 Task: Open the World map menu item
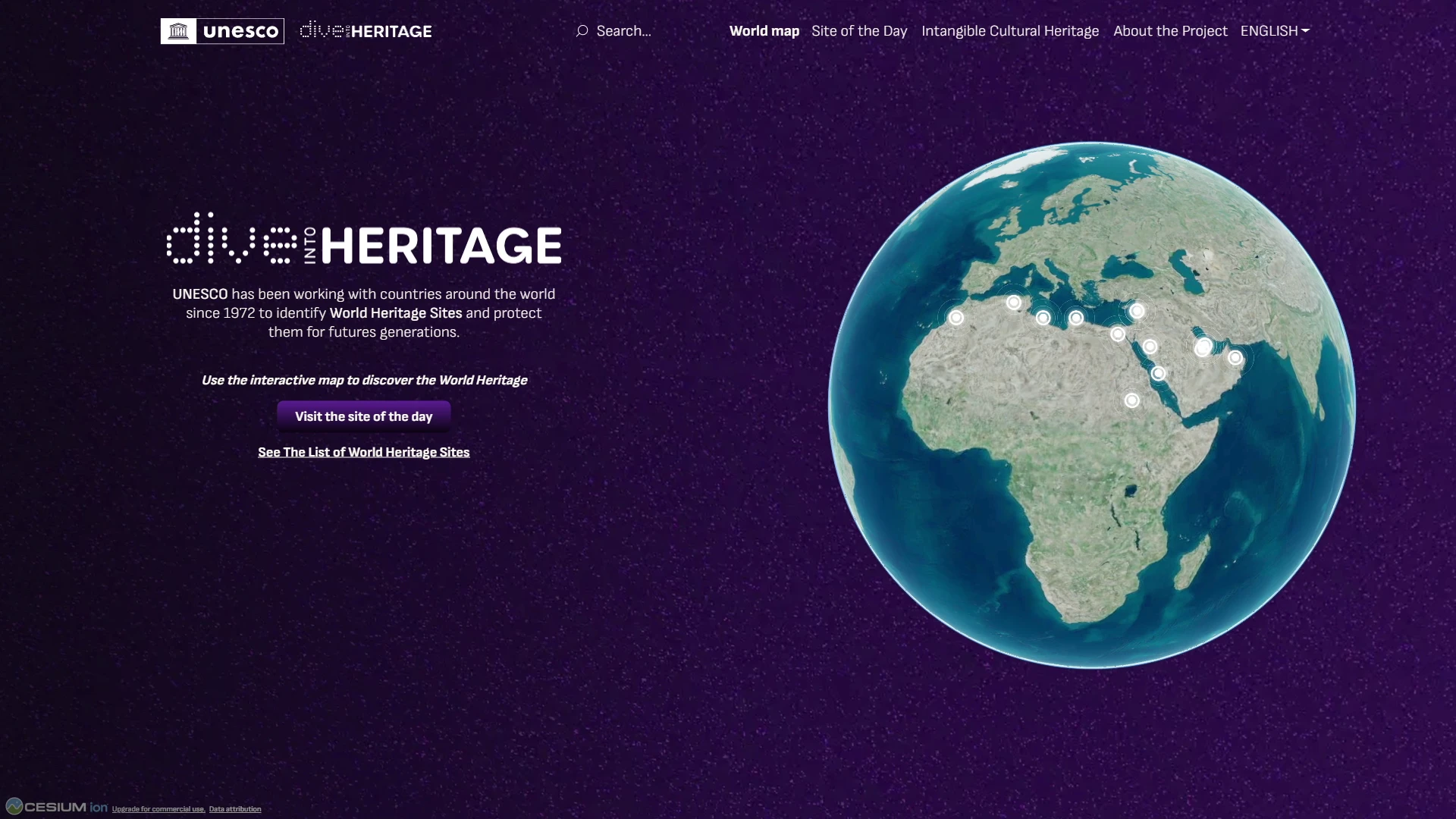tap(764, 31)
